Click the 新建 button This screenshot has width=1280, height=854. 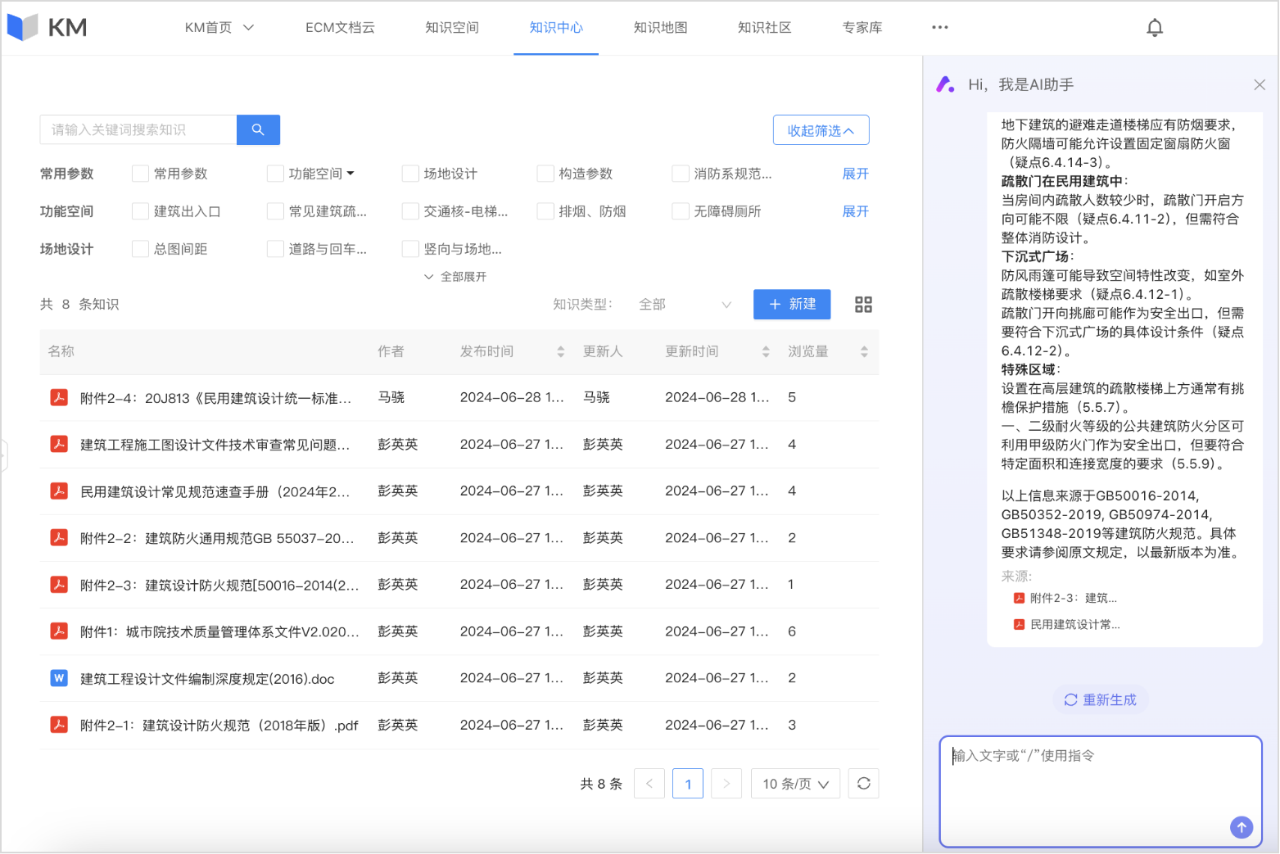coord(791,305)
